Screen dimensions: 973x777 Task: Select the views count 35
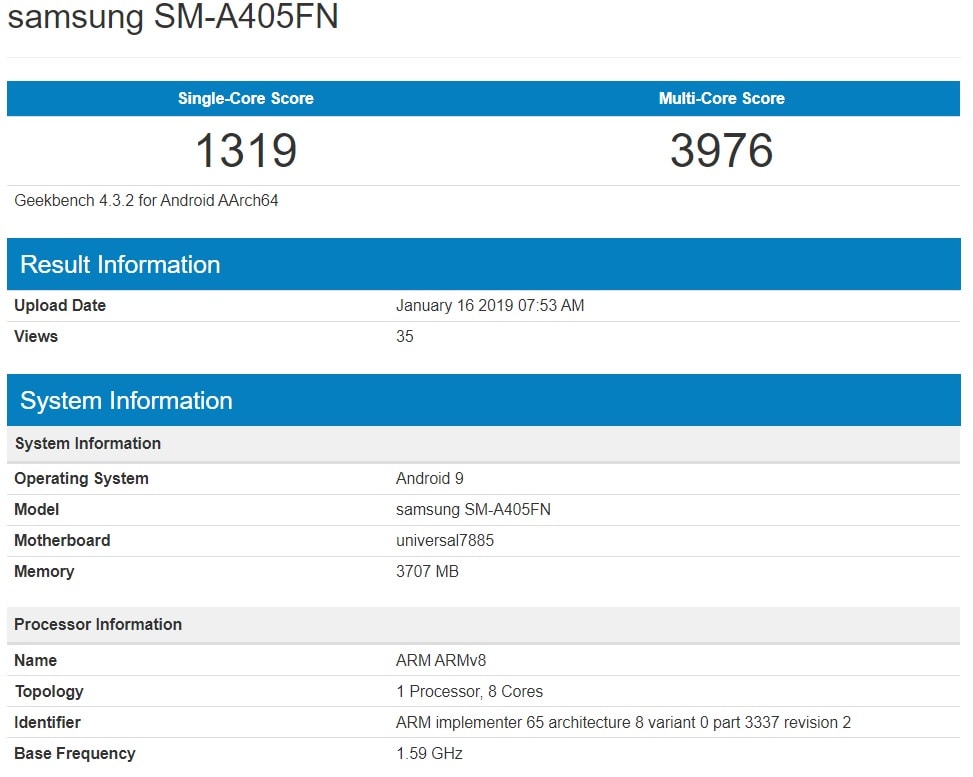tap(405, 336)
